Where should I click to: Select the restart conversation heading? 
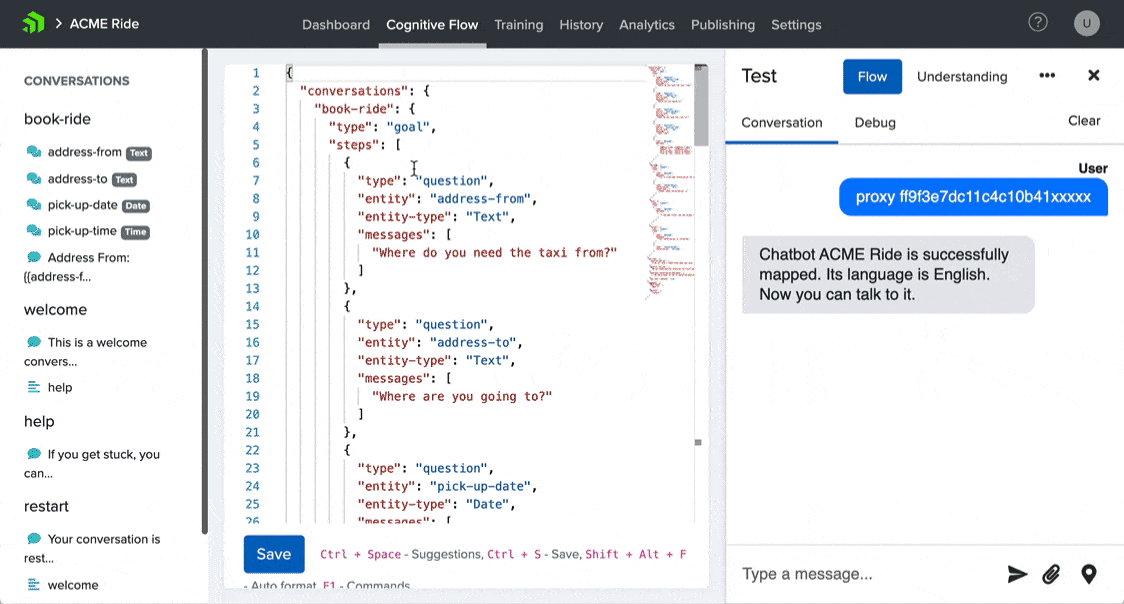[46, 506]
